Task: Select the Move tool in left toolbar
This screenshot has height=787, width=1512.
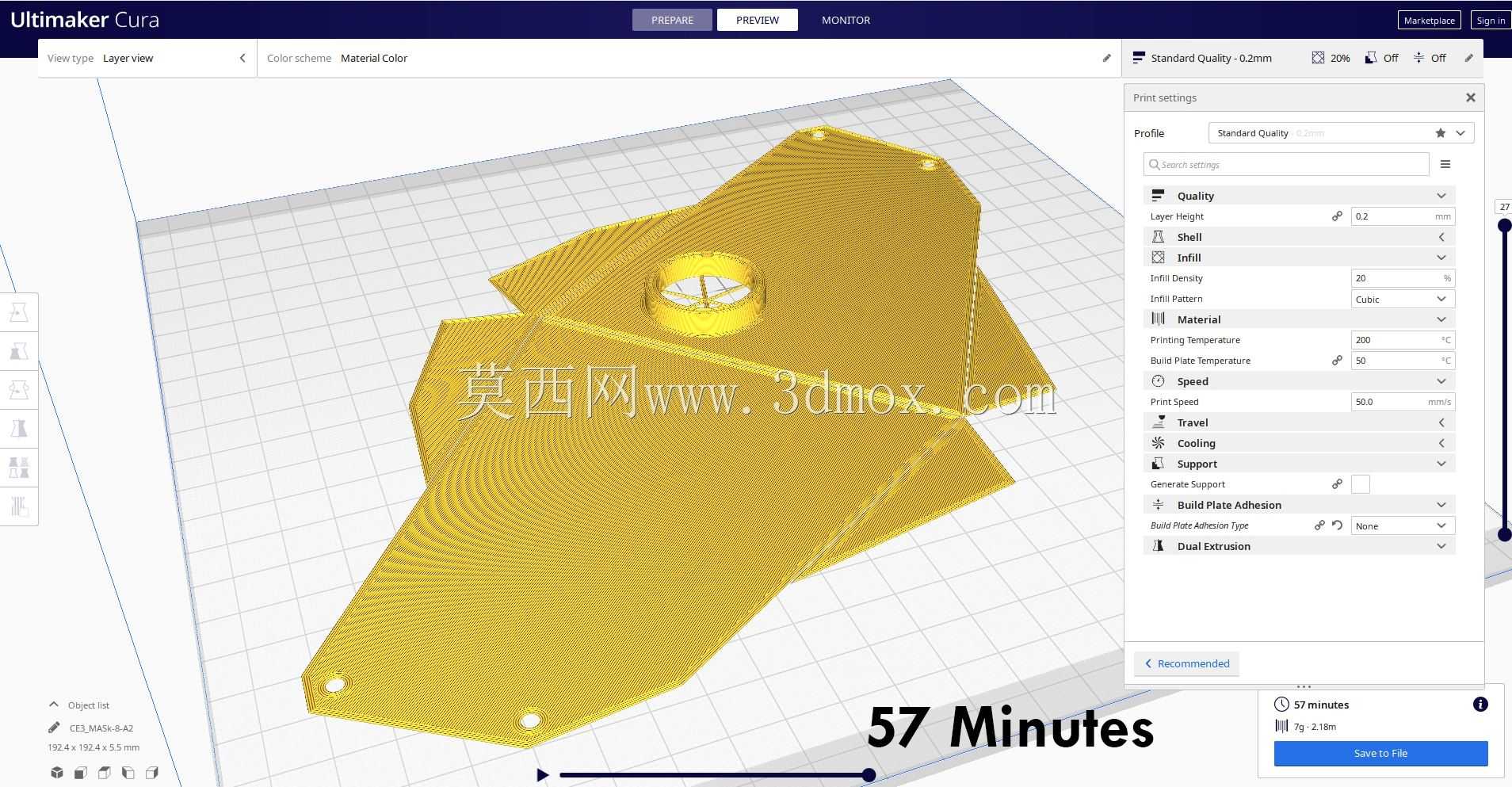Action: (19, 312)
